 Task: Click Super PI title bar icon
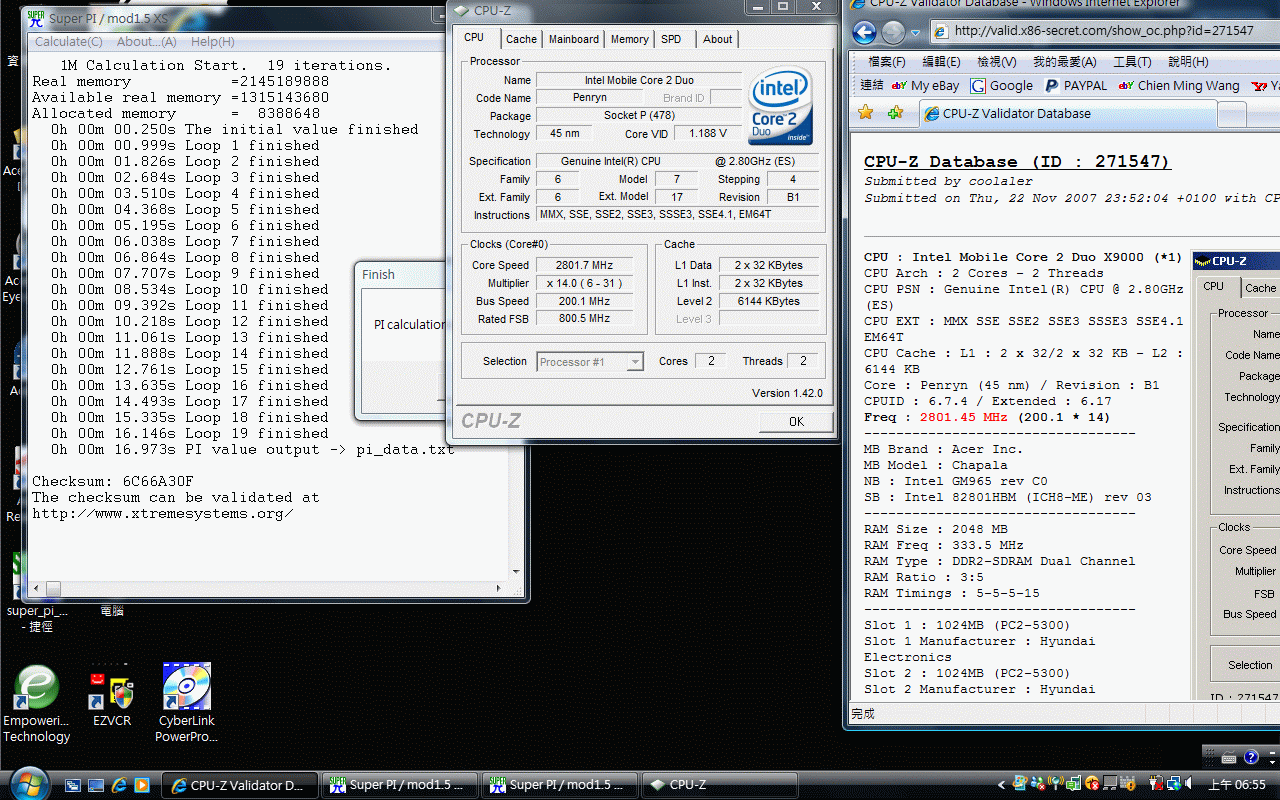pyautogui.click(x=36, y=18)
